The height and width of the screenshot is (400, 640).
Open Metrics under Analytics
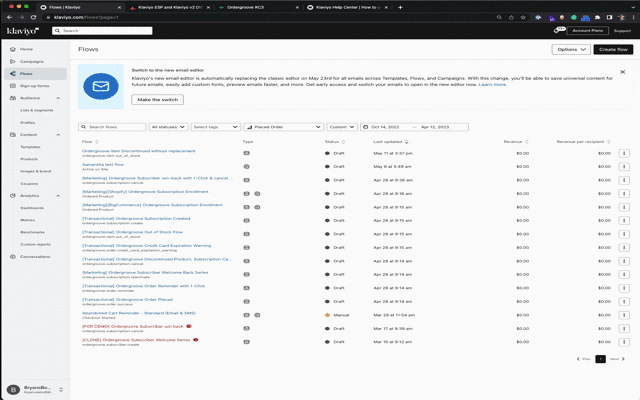[x=27, y=220]
